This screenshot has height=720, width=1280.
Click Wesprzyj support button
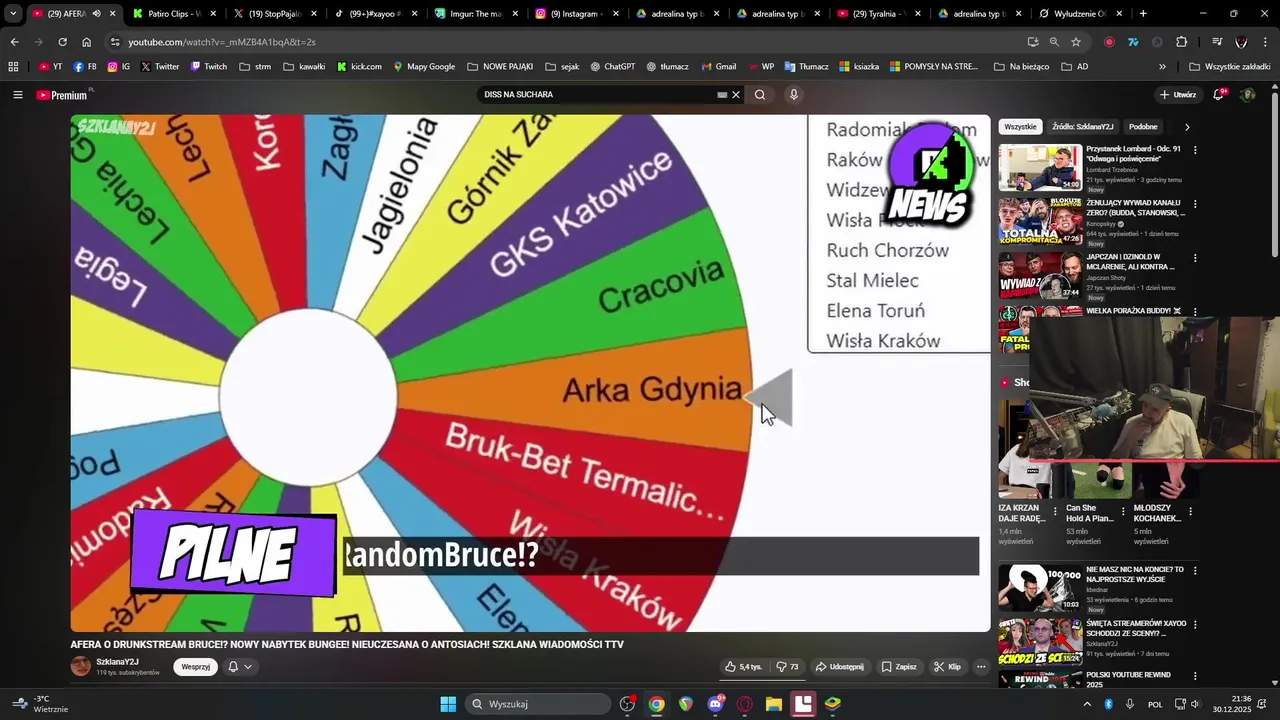click(x=196, y=667)
